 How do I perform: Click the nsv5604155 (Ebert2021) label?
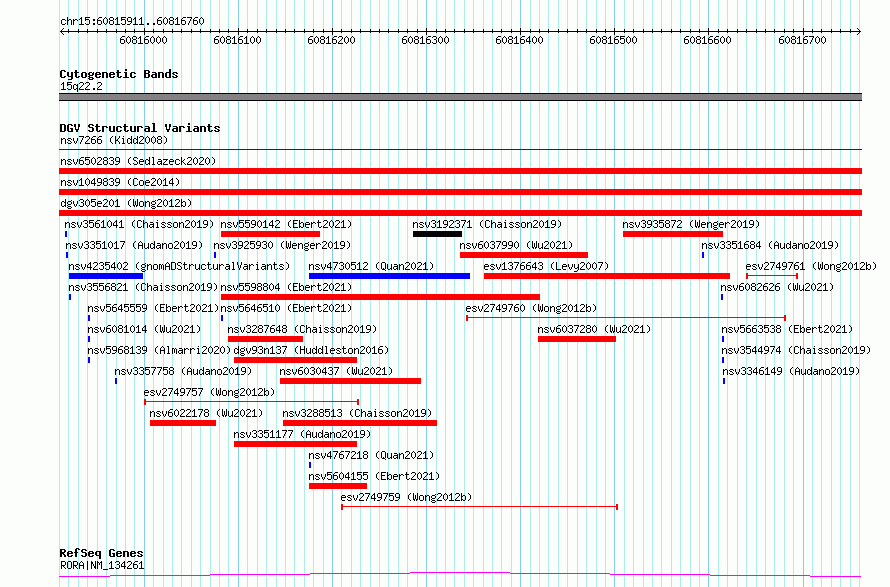click(374, 476)
